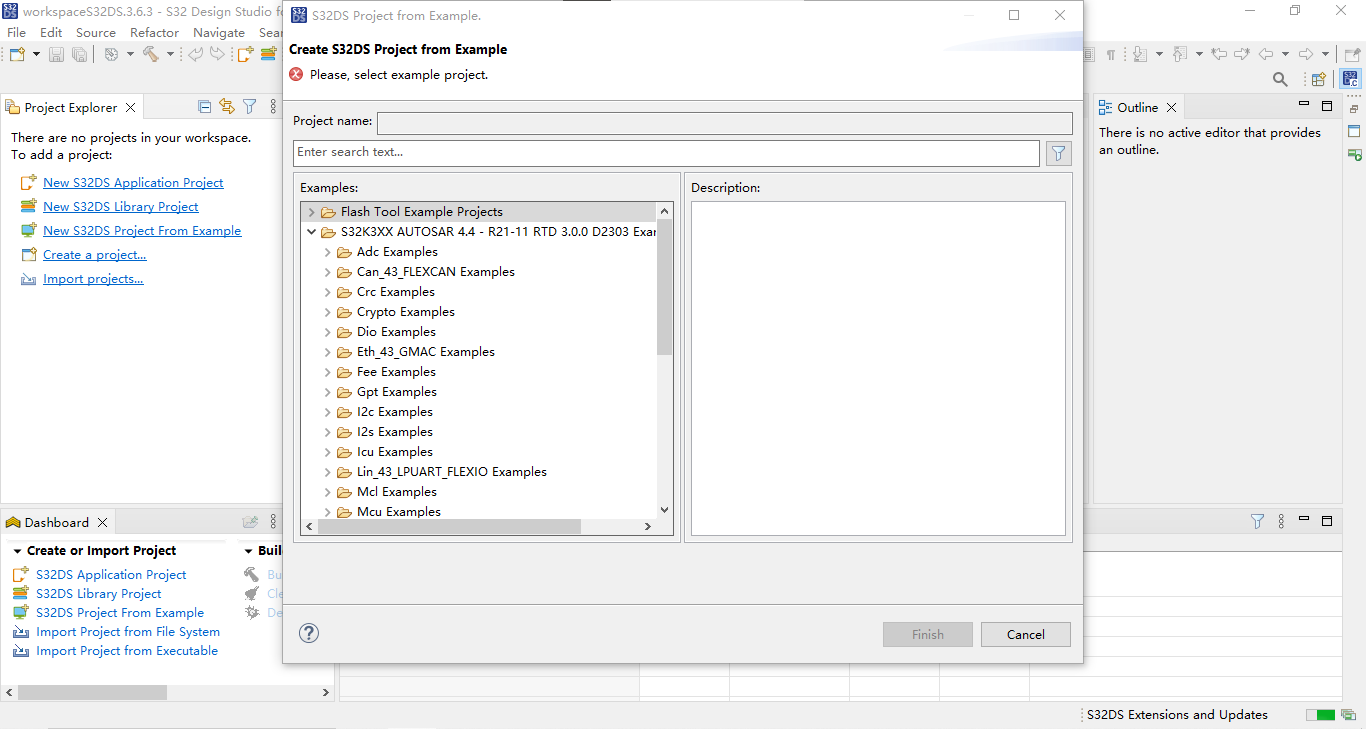
Task: Open the Build hammer dropdown arrow
Action: pyautogui.click(x=170, y=54)
